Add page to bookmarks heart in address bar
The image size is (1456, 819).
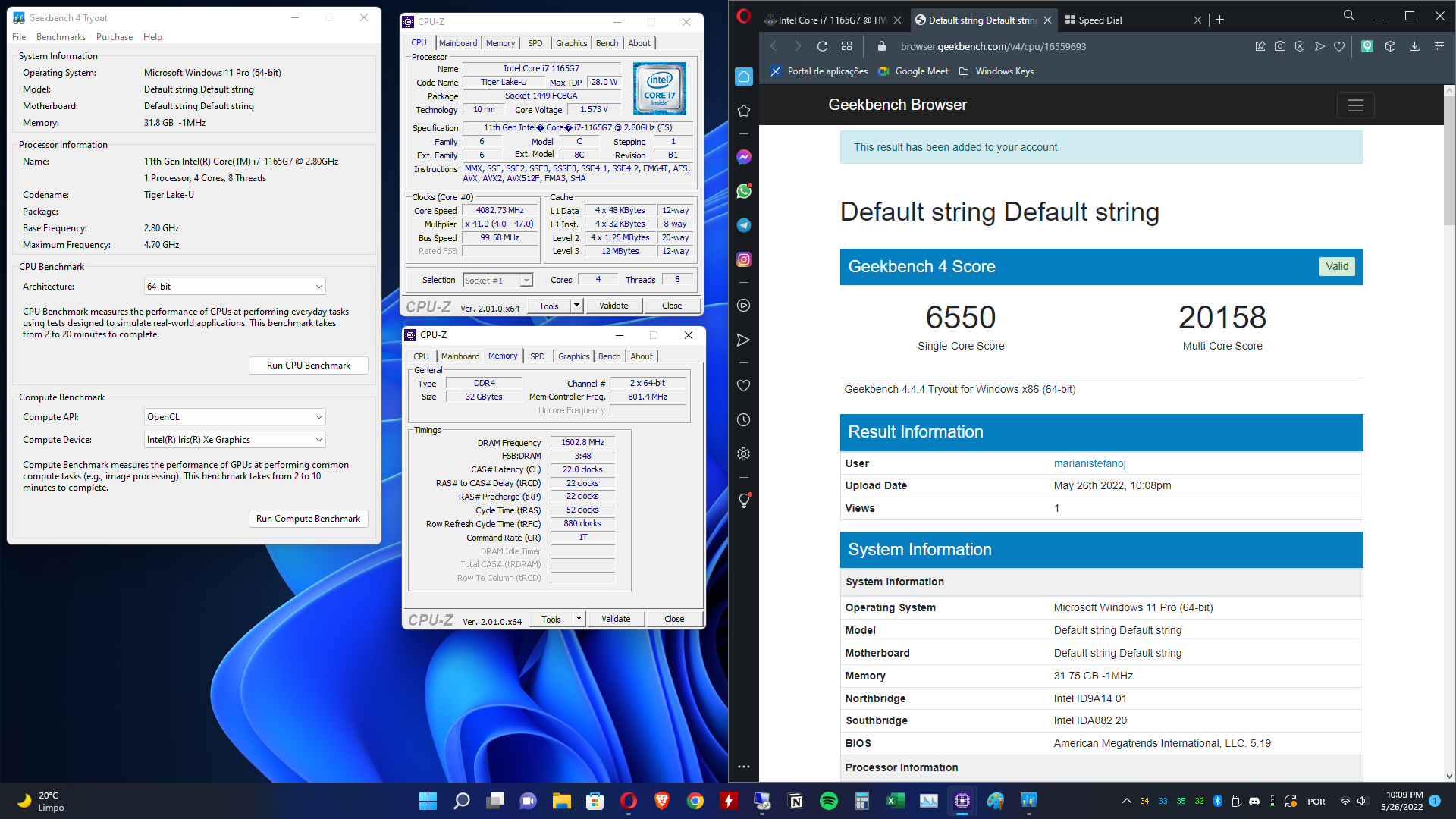[x=1339, y=46]
